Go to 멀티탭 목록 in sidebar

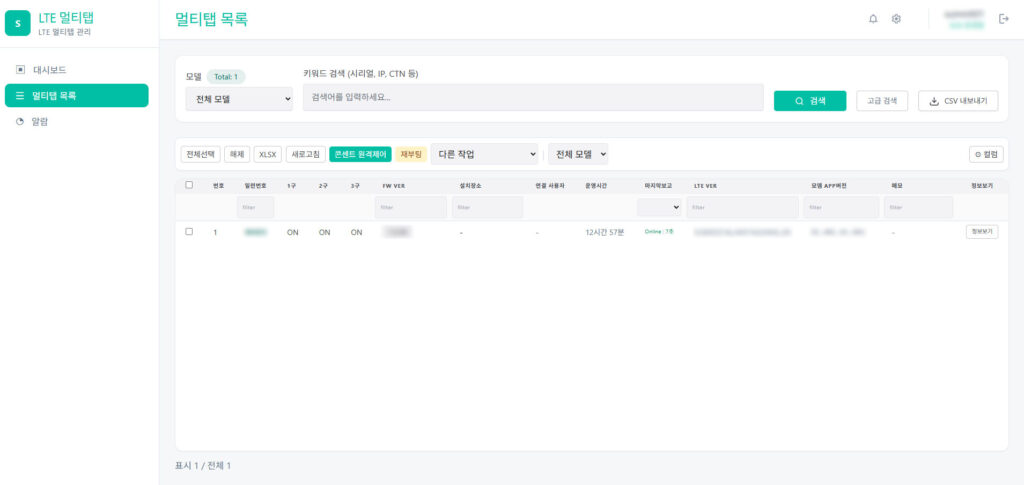point(76,95)
